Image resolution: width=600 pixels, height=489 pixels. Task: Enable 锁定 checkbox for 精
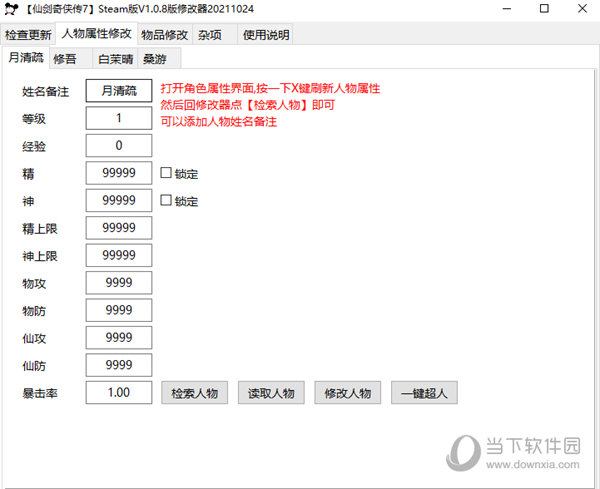[x=166, y=173]
